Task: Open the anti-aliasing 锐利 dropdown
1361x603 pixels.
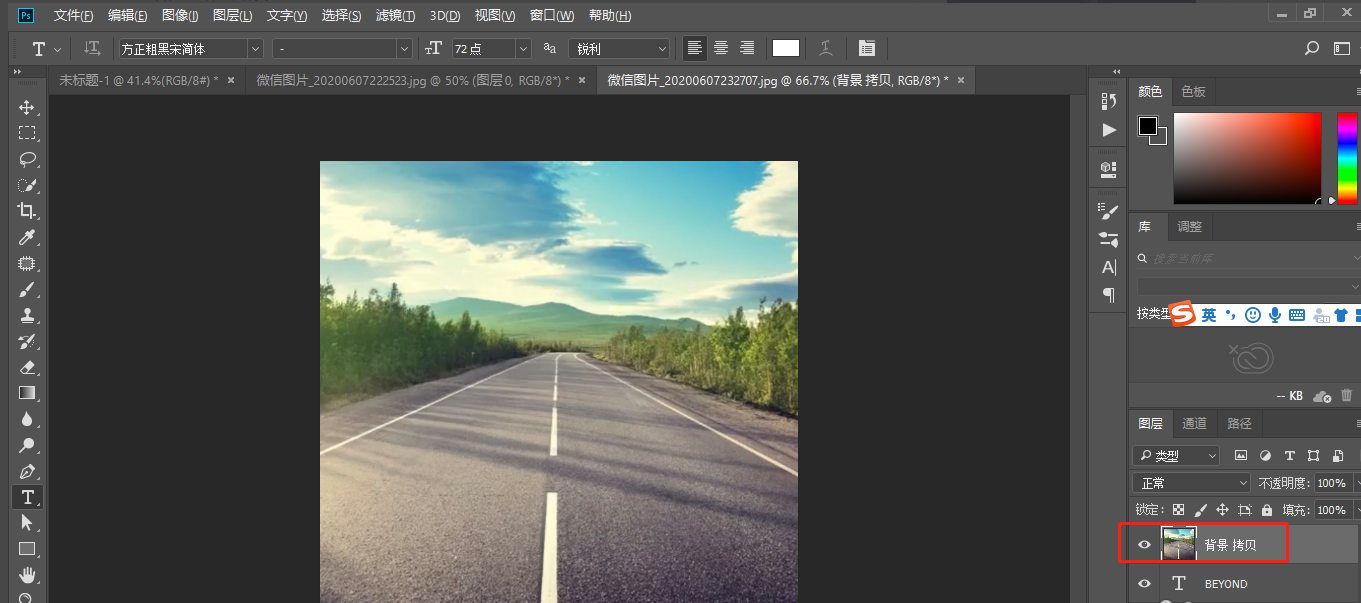Action: point(619,48)
